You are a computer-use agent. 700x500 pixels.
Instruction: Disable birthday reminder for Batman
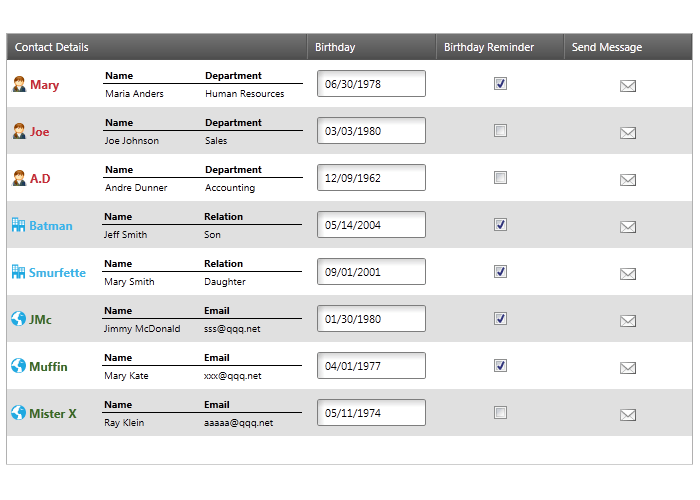click(501, 225)
